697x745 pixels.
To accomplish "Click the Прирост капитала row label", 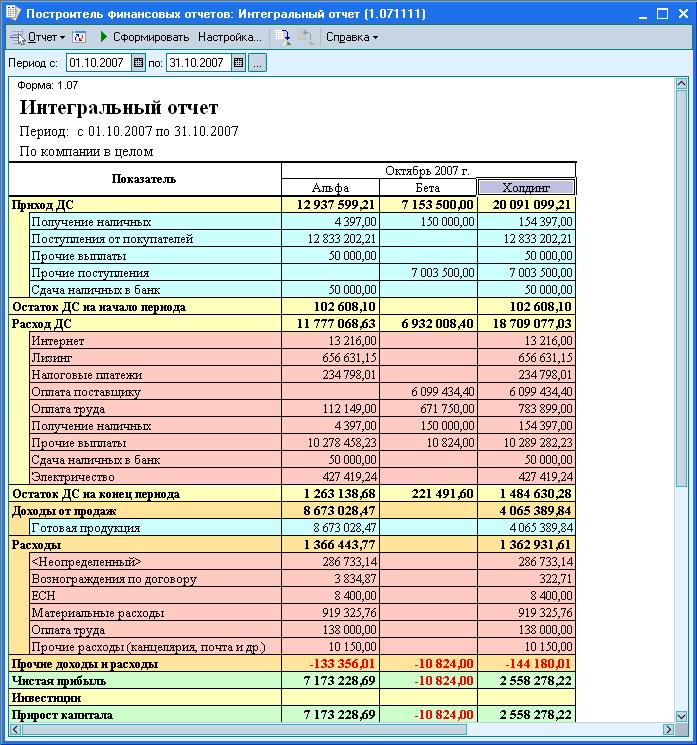I will point(62,715).
